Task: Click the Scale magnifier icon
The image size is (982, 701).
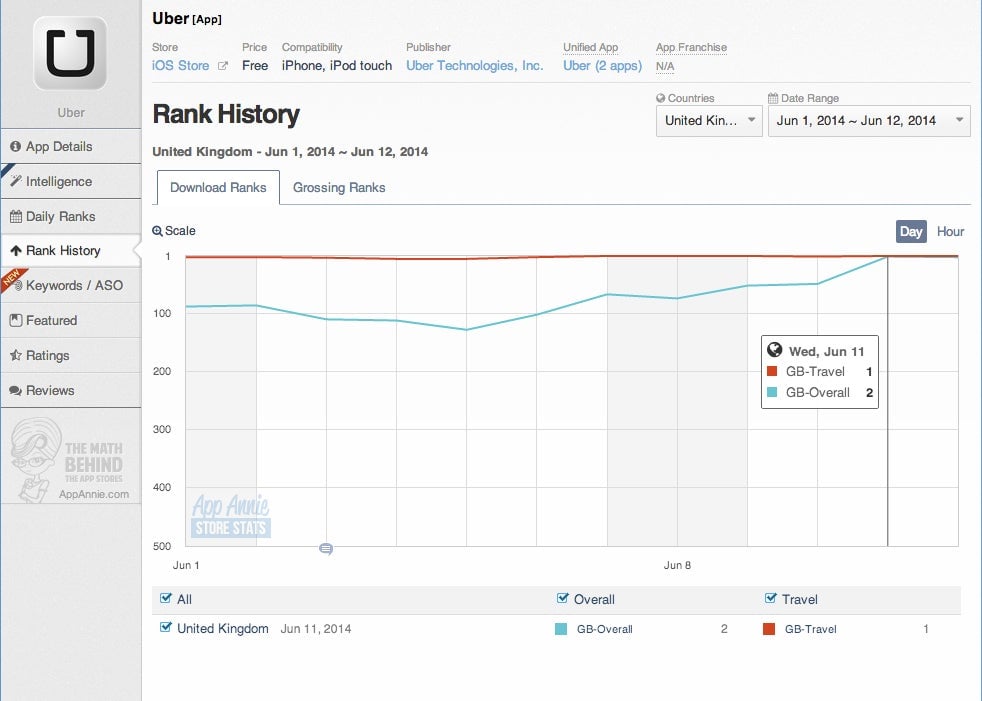Action: (157, 231)
